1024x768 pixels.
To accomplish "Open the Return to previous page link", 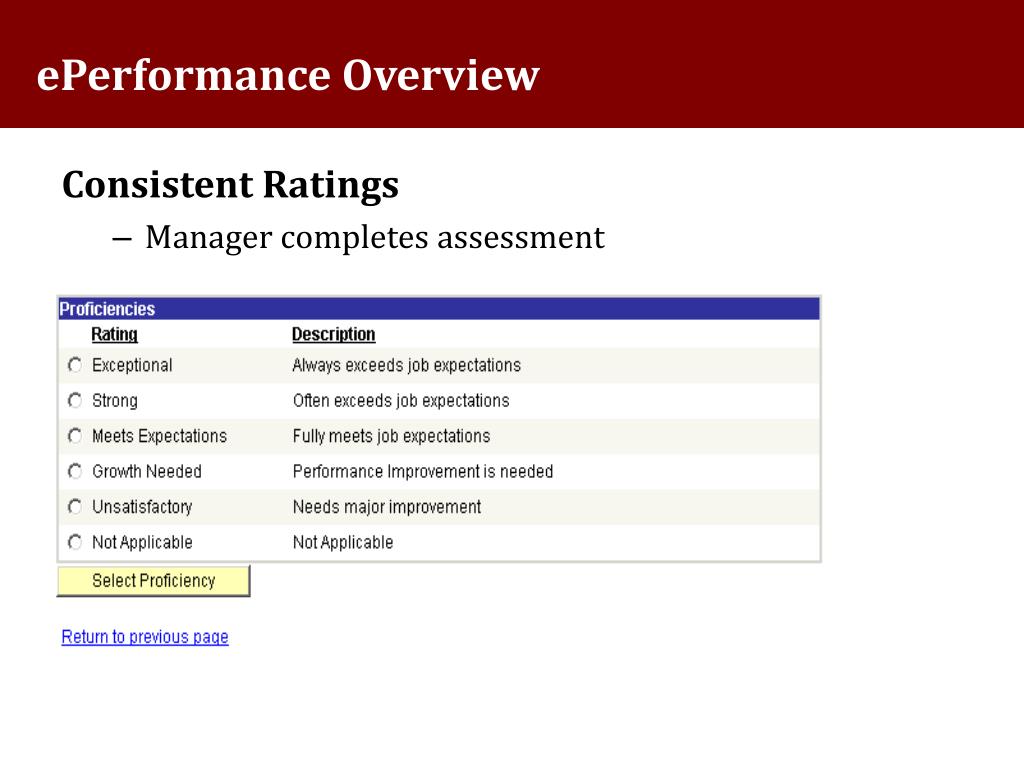I will point(145,637).
